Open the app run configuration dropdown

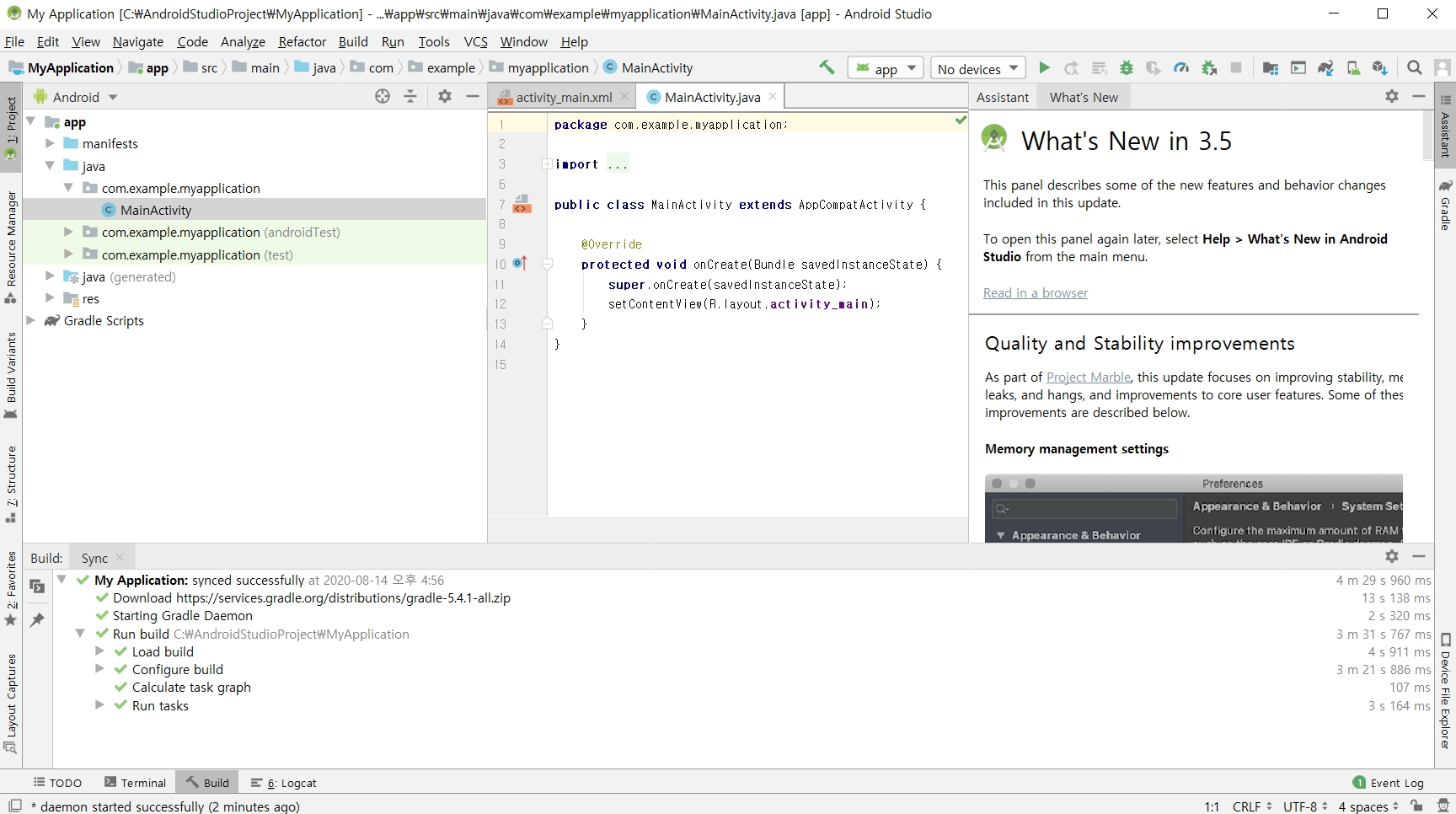pyautogui.click(x=886, y=68)
